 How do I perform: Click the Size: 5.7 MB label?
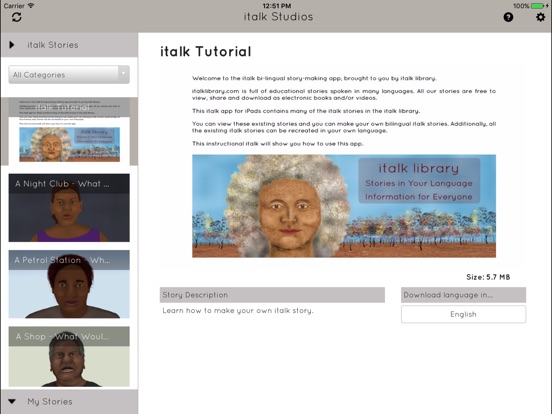(488, 277)
